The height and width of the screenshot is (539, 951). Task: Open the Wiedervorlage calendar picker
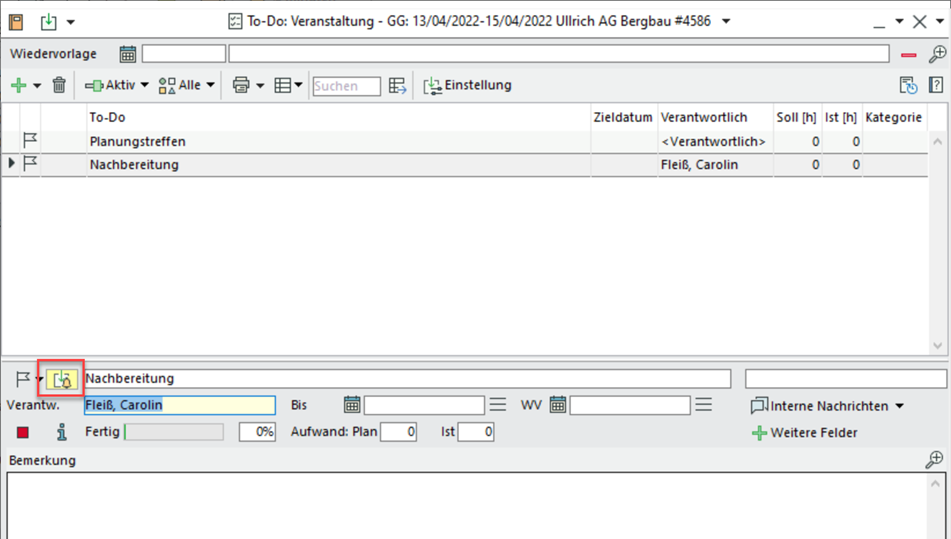(x=128, y=54)
